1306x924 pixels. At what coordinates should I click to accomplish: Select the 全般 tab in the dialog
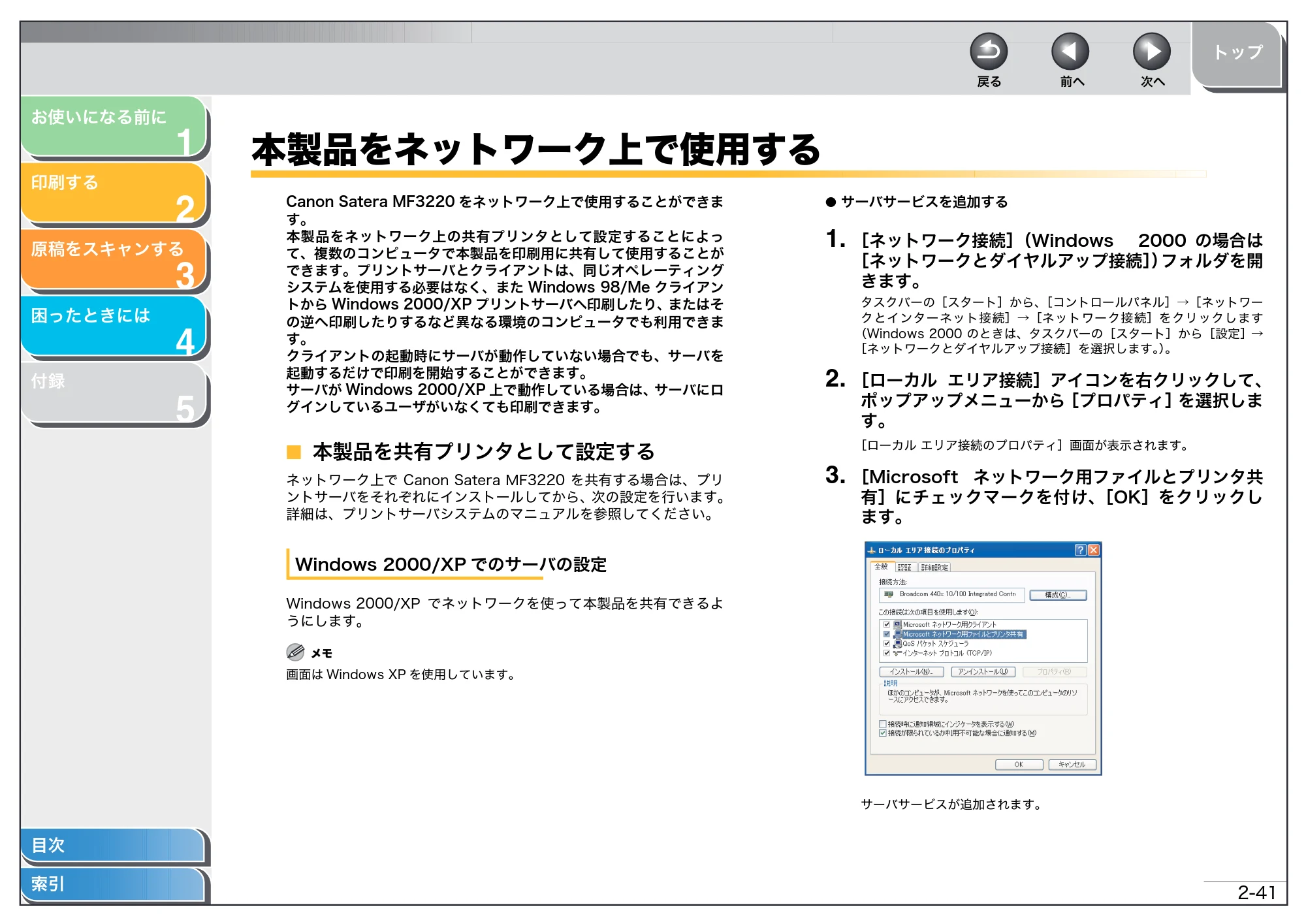[882, 567]
